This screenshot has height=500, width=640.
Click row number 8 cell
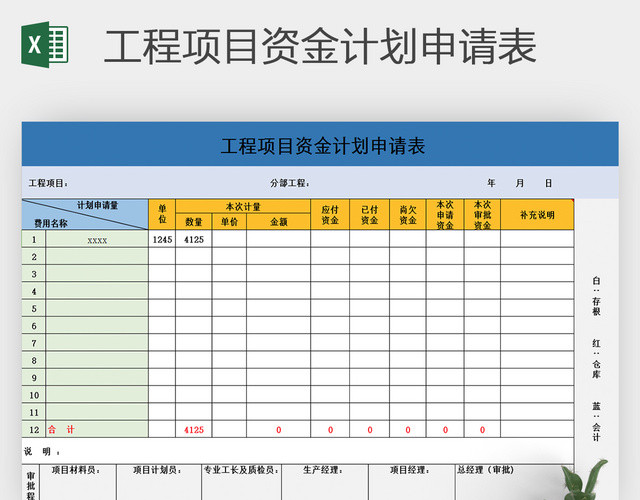(x=34, y=360)
